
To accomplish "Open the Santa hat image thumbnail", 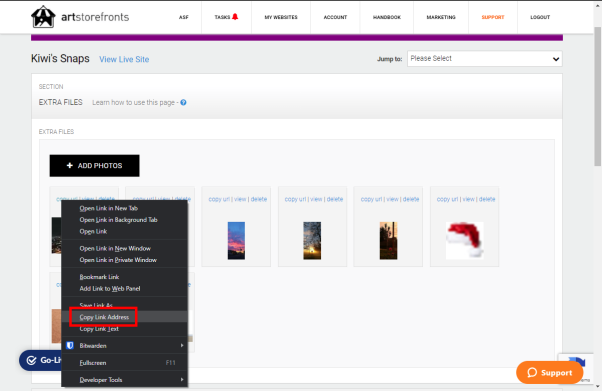I will coord(464,240).
